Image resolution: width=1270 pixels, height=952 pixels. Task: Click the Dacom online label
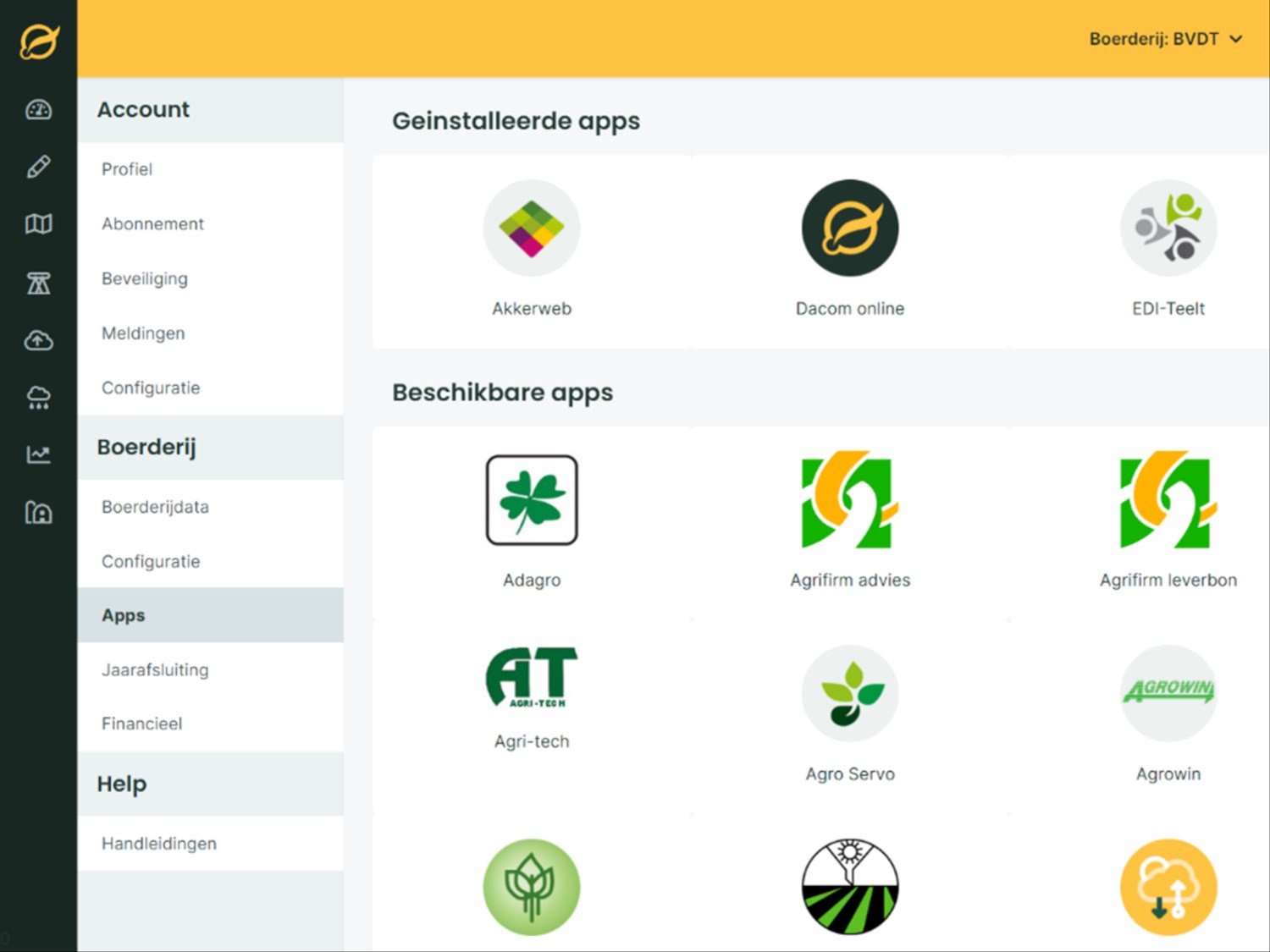[850, 309]
